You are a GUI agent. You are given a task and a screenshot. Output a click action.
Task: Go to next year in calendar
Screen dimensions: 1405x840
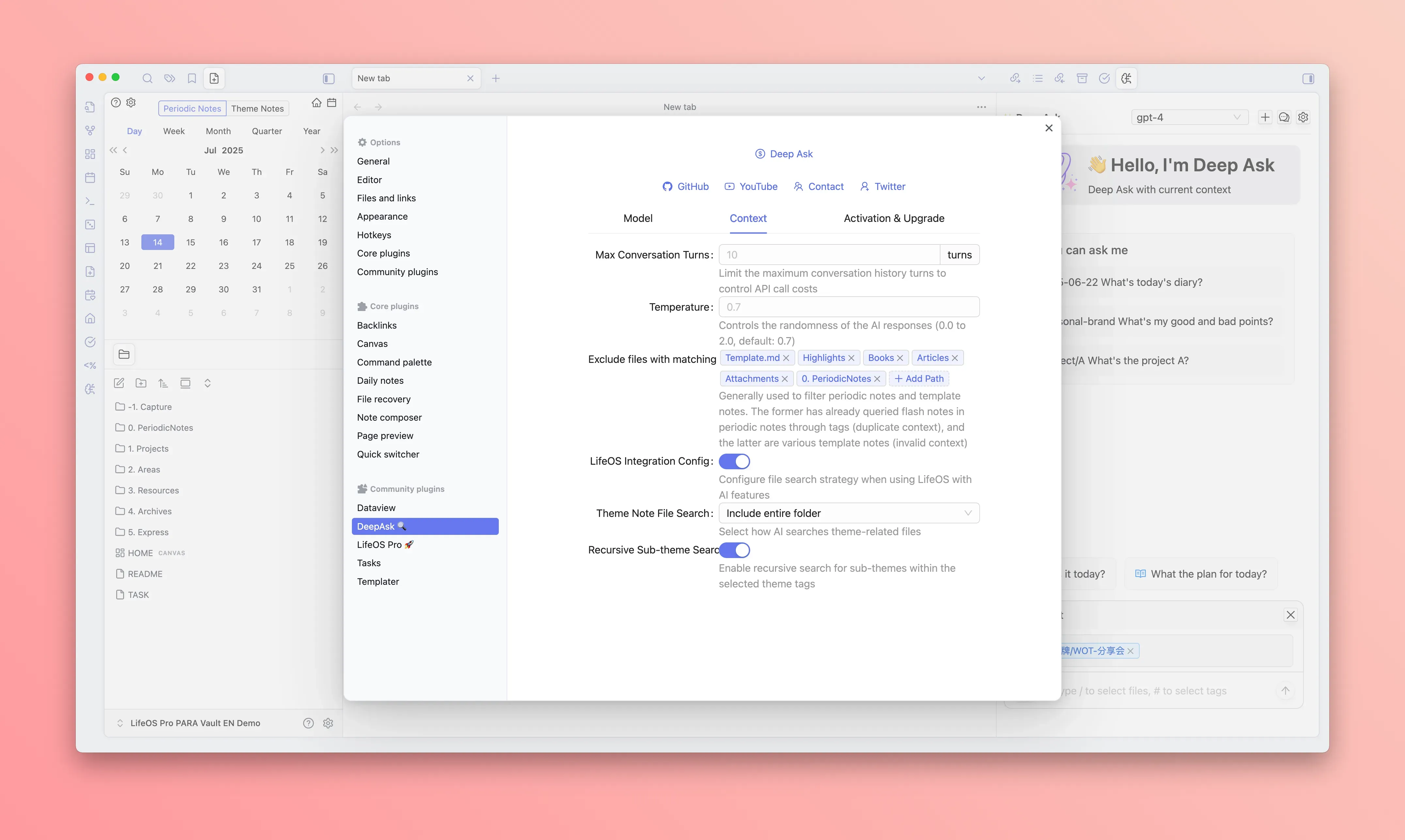point(335,150)
